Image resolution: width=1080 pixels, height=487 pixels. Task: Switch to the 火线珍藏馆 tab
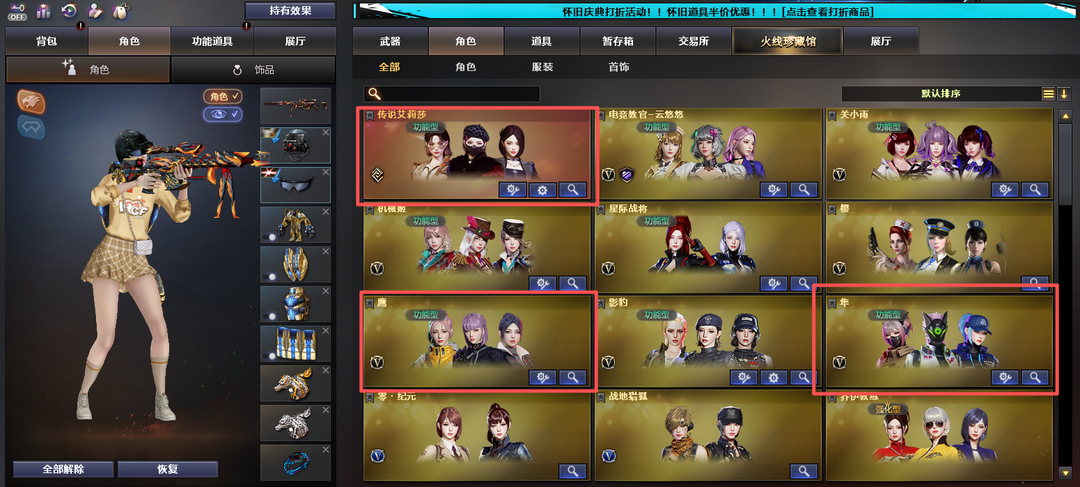[x=787, y=41]
